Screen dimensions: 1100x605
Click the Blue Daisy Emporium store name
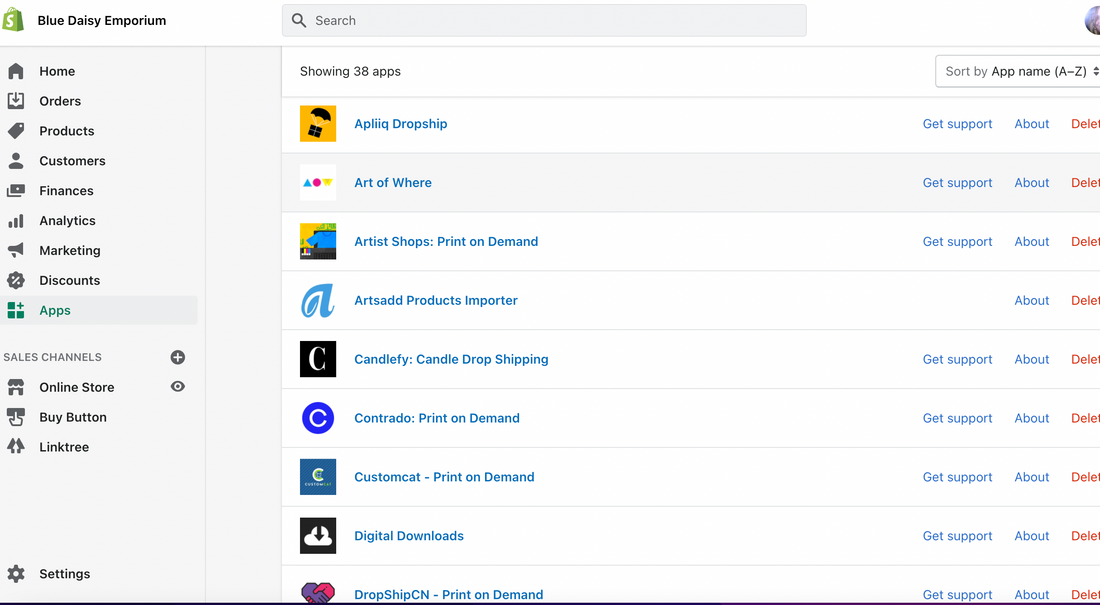click(x=102, y=20)
